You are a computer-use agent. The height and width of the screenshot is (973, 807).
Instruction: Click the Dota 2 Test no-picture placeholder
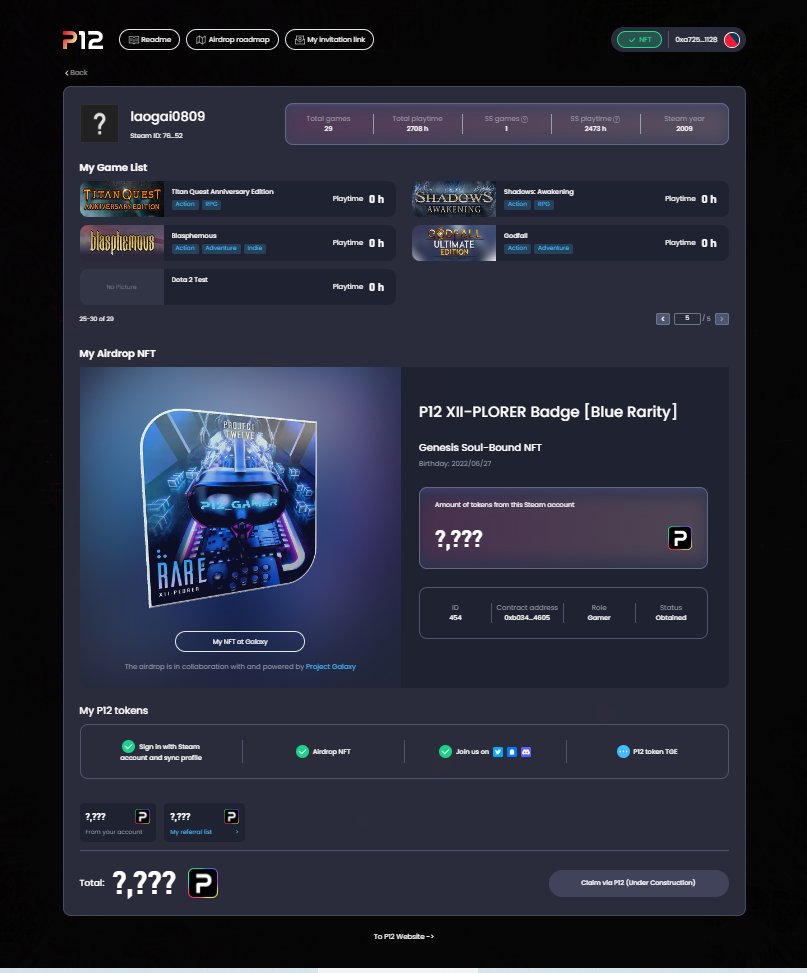tap(122, 287)
